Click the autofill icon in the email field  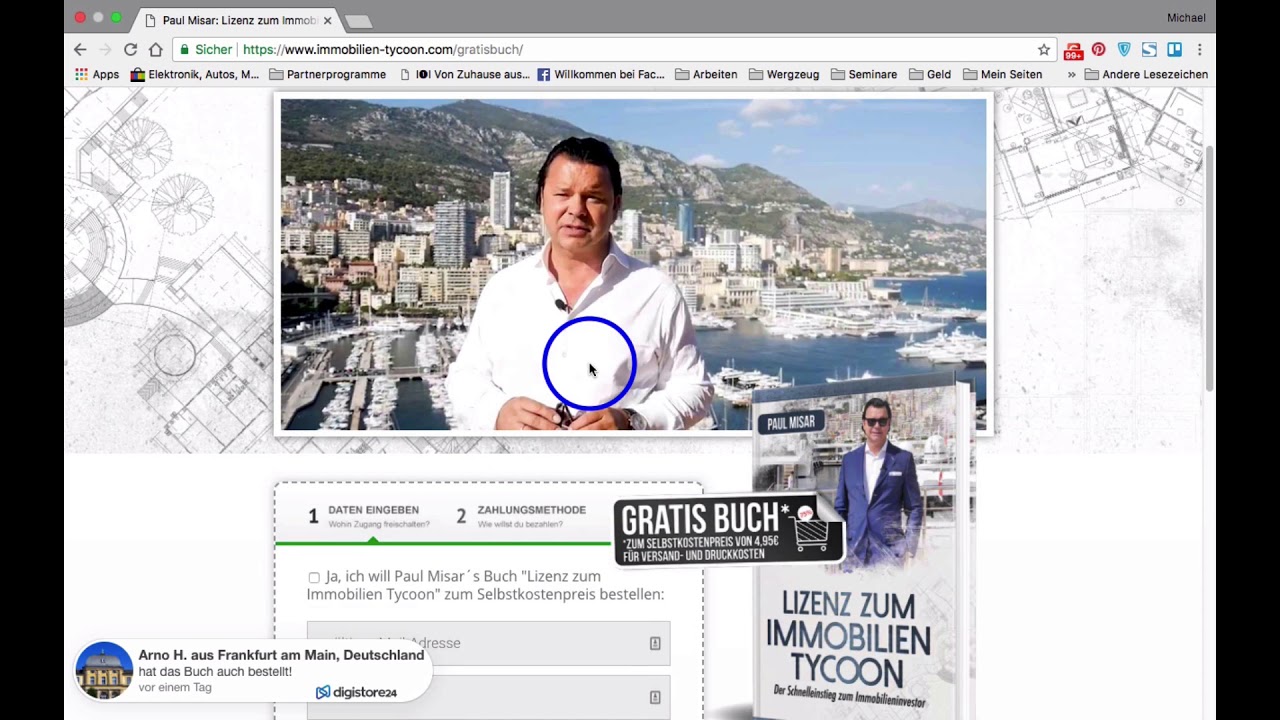[x=655, y=643]
